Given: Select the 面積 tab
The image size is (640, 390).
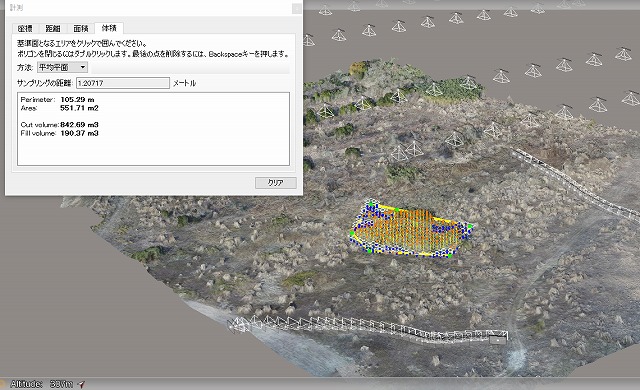Looking at the screenshot, I should click(80, 28).
